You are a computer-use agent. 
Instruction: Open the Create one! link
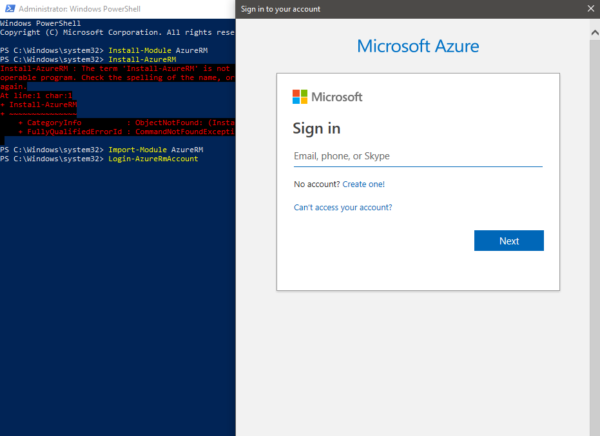(x=363, y=184)
